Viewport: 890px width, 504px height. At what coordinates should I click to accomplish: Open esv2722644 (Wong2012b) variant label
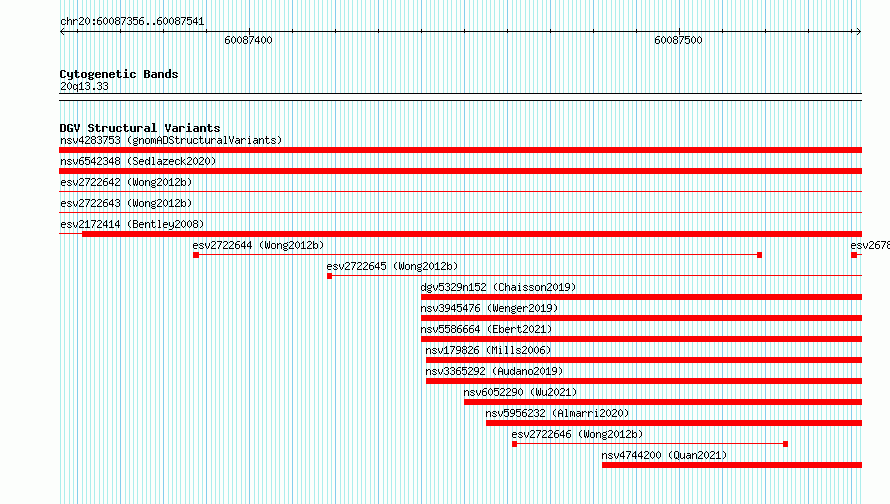coord(258,245)
